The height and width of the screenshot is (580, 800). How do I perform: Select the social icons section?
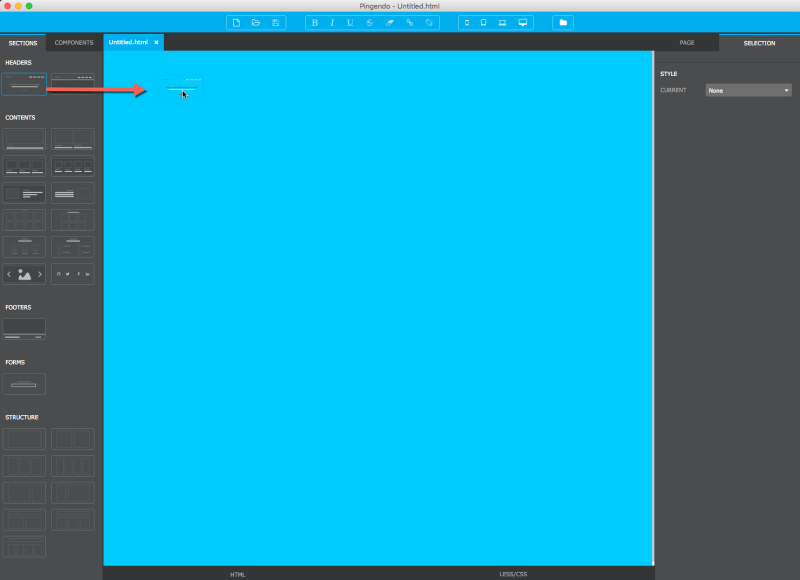[x=72, y=274]
